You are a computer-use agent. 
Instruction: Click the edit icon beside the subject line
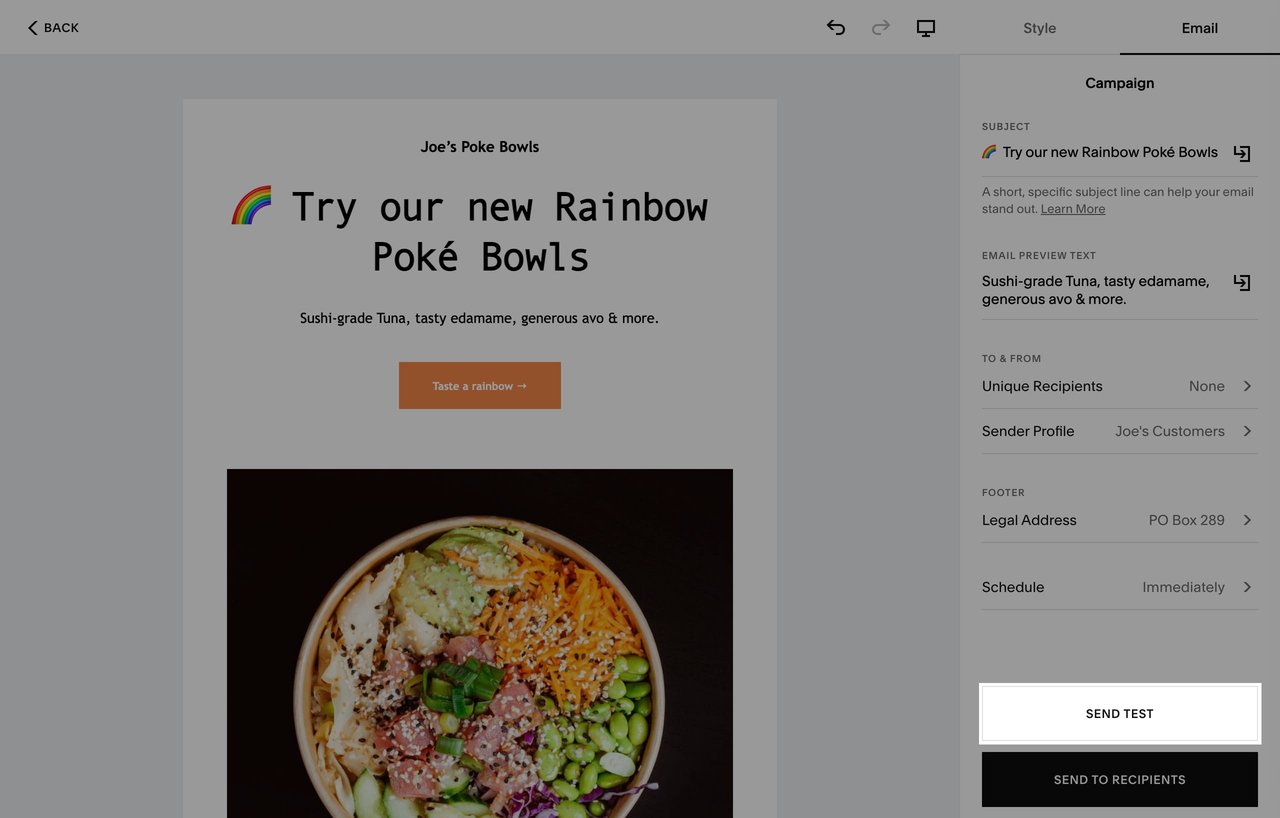[x=1241, y=152]
